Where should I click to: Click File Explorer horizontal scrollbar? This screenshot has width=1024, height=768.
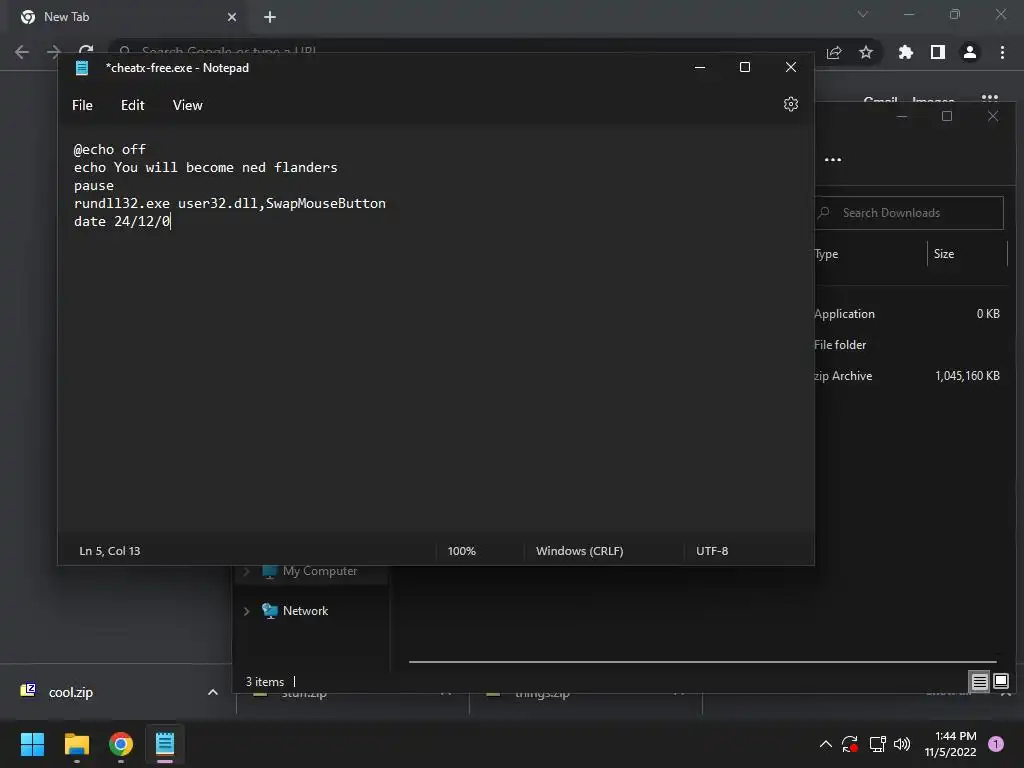[x=703, y=662]
